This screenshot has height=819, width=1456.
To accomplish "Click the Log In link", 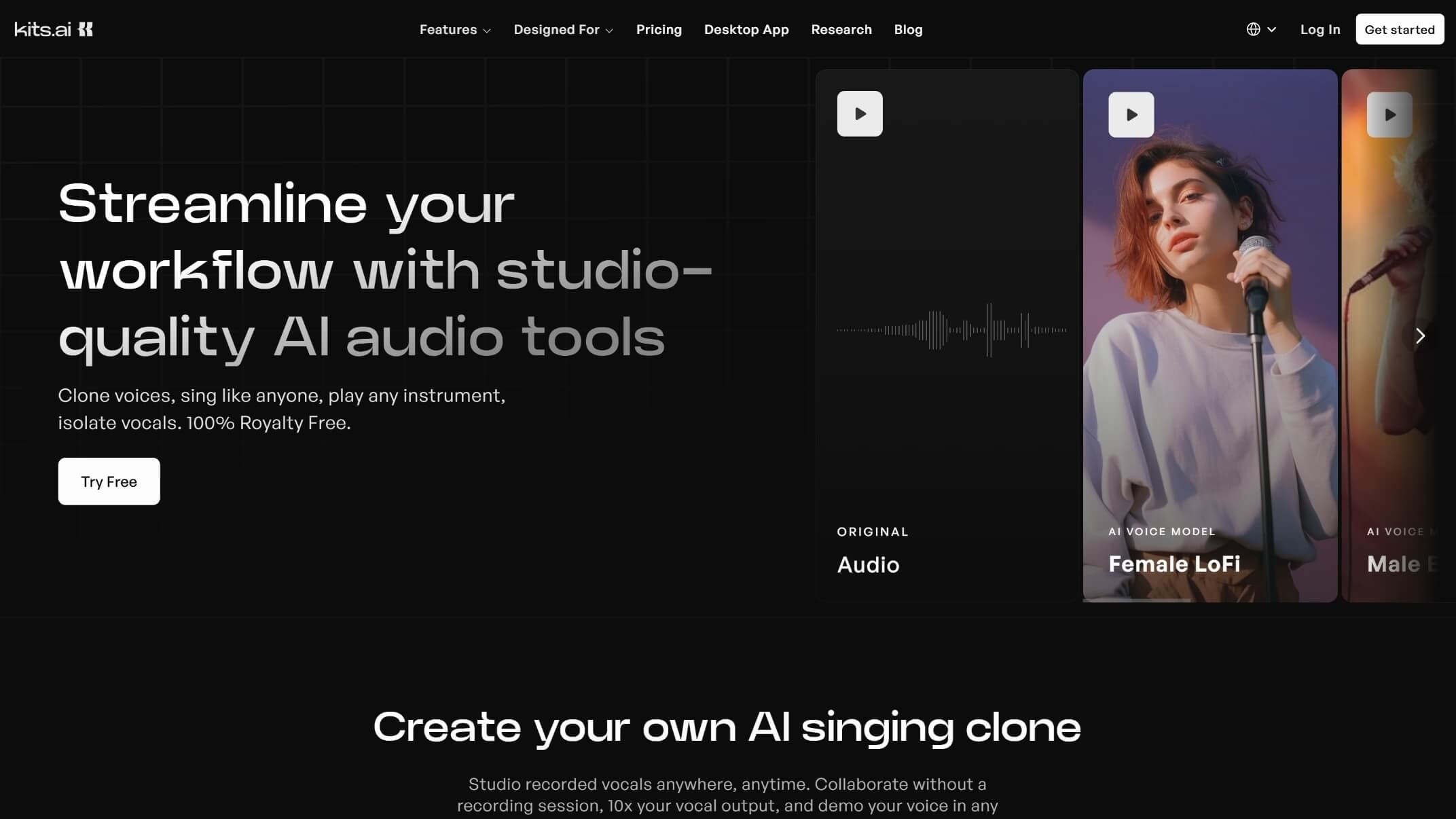I will (1319, 29).
